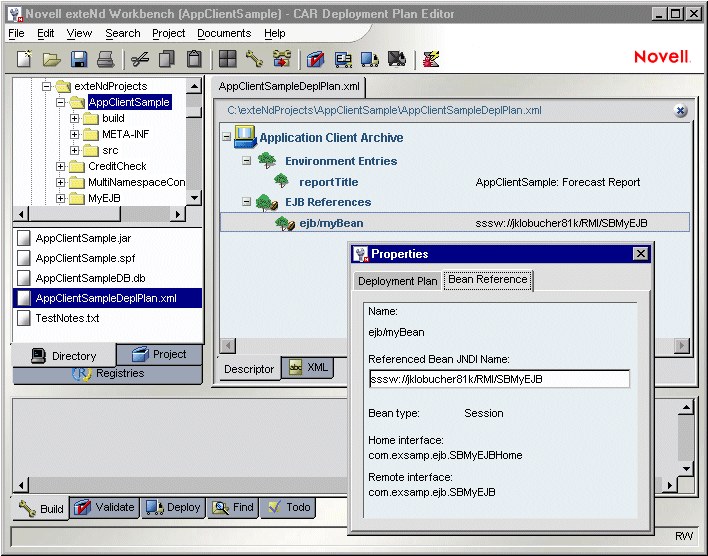Click the New document toolbar icon

24,59
